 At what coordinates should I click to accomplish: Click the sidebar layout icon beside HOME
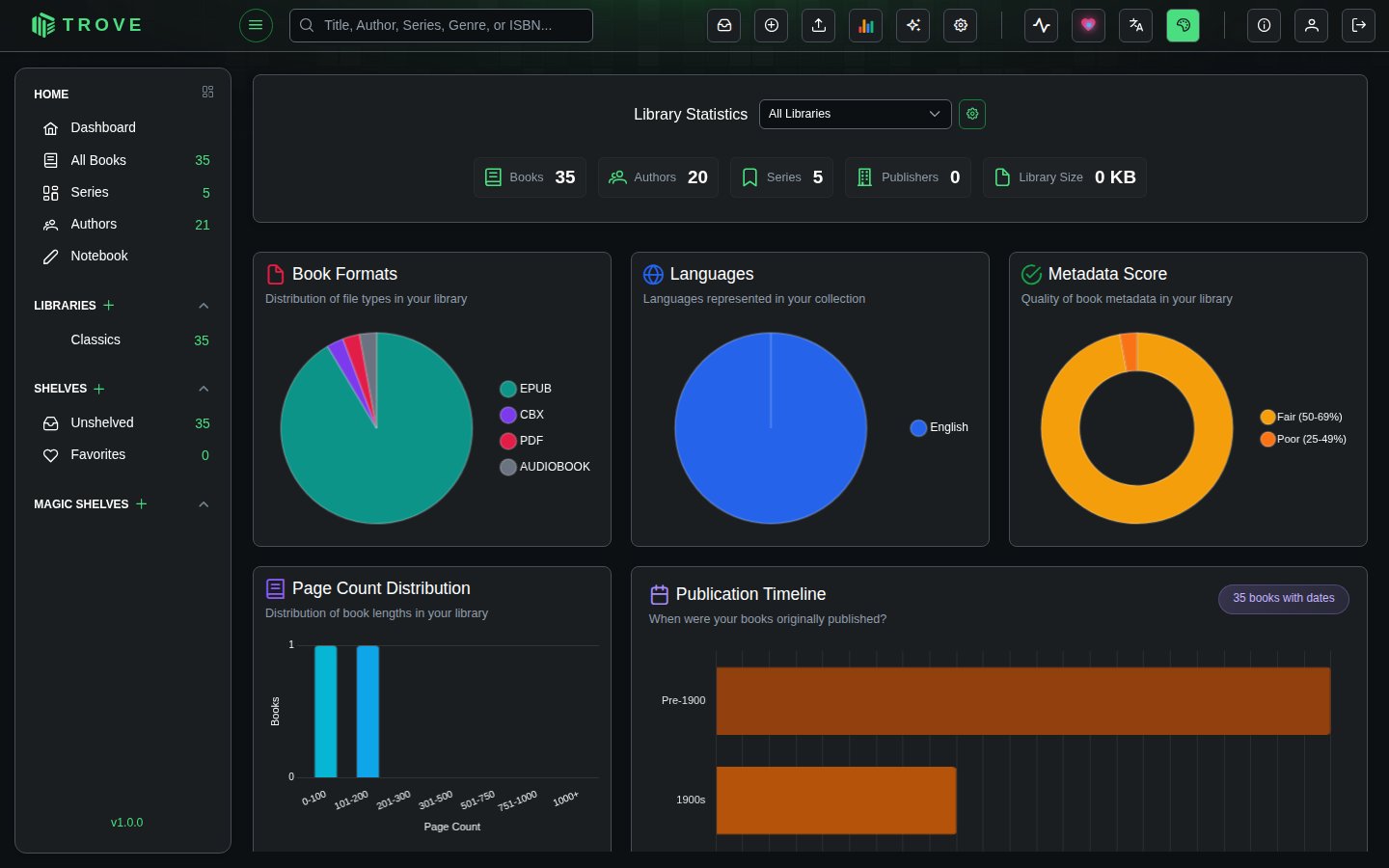[x=207, y=92]
